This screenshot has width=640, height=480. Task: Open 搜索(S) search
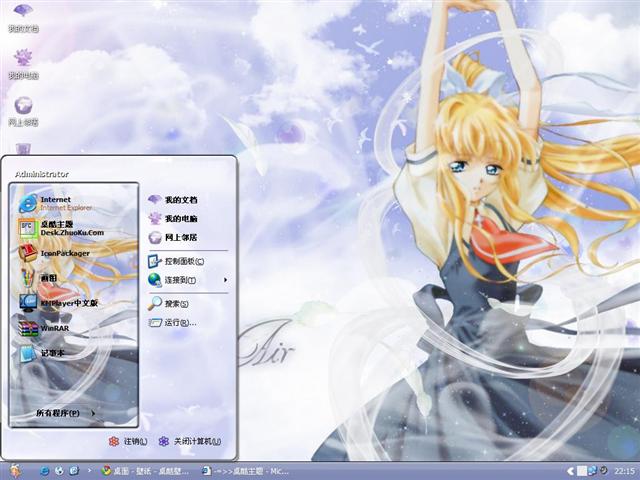coord(168,304)
